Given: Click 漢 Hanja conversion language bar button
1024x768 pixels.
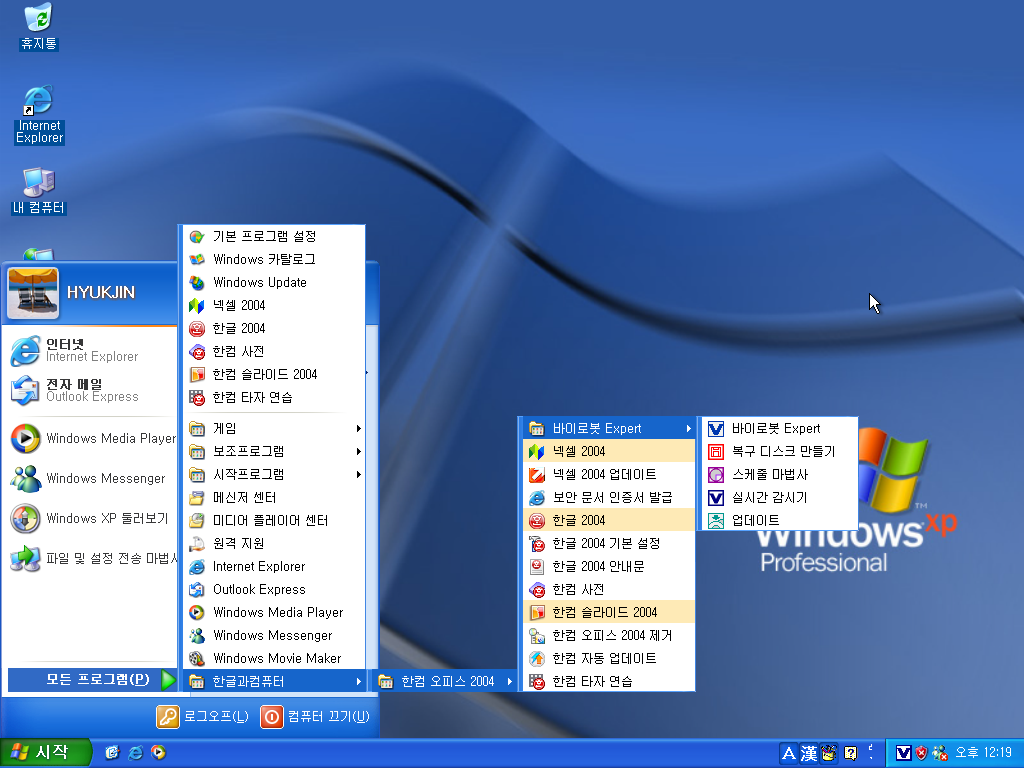Looking at the screenshot, I should (809, 754).
